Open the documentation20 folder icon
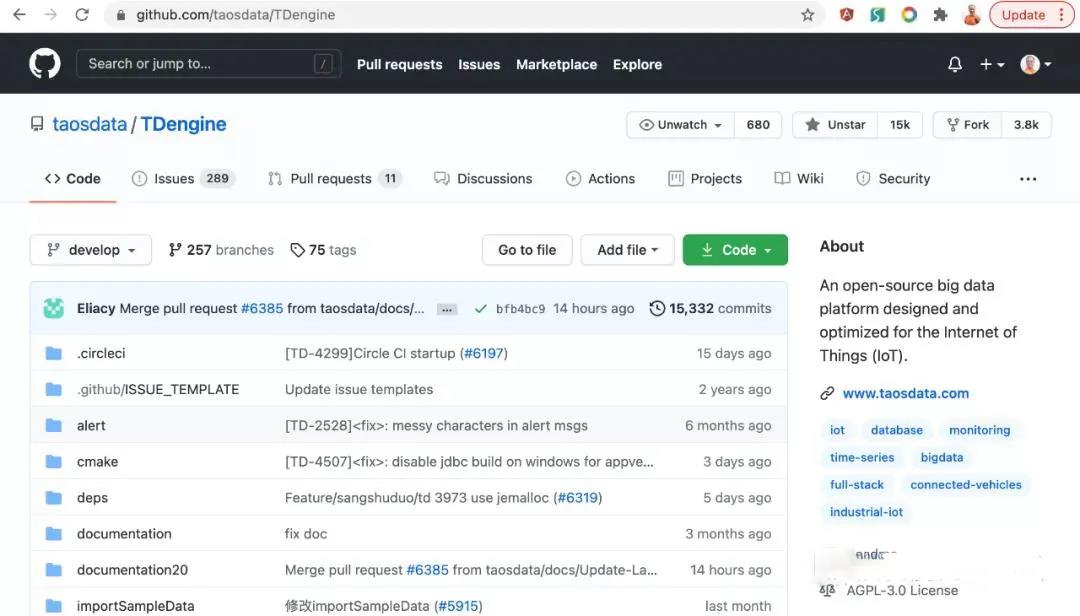 pyautogui.click(x=54, y=570)
